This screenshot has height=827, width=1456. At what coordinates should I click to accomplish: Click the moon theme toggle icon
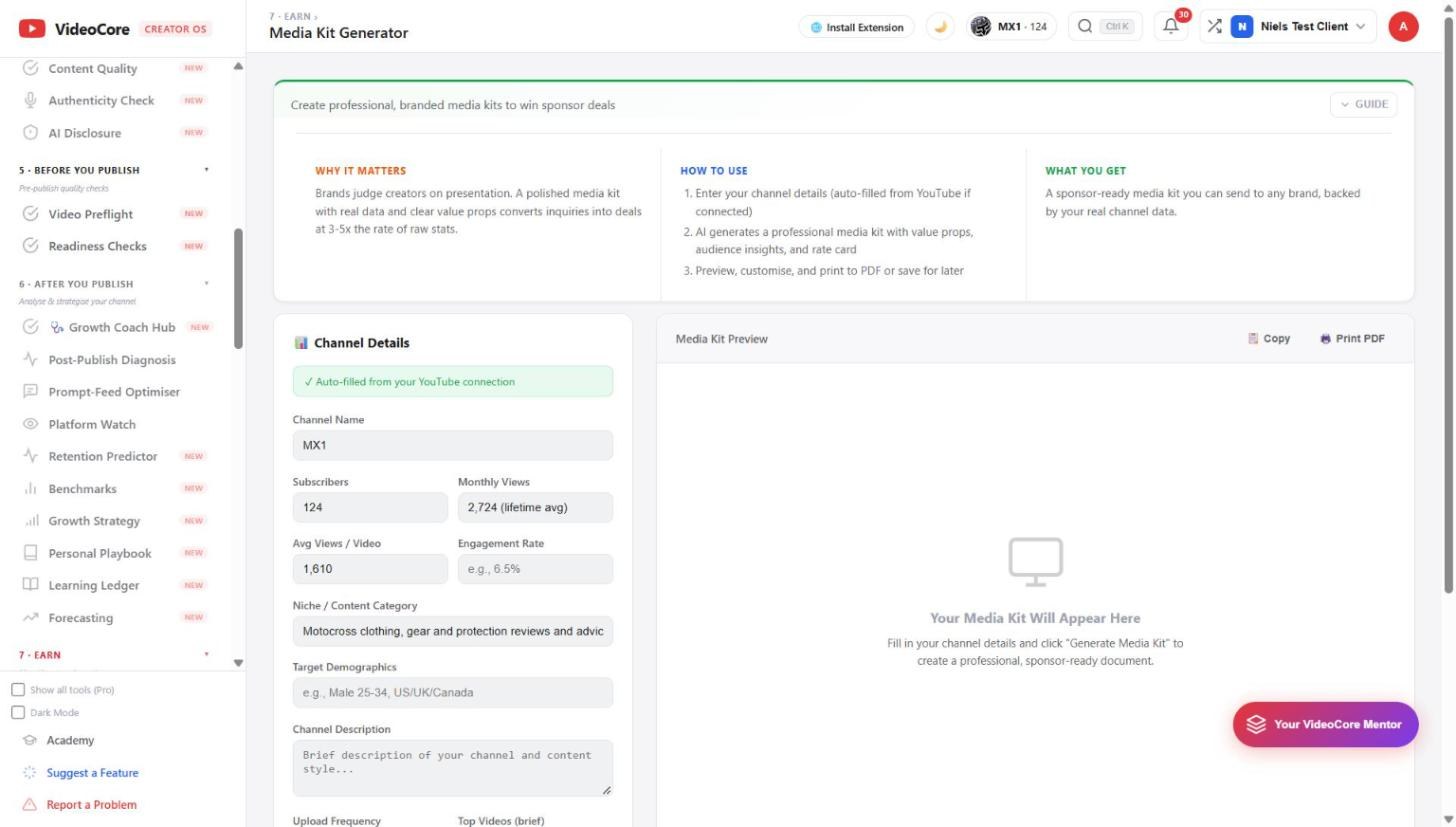[x=940, y=27]
